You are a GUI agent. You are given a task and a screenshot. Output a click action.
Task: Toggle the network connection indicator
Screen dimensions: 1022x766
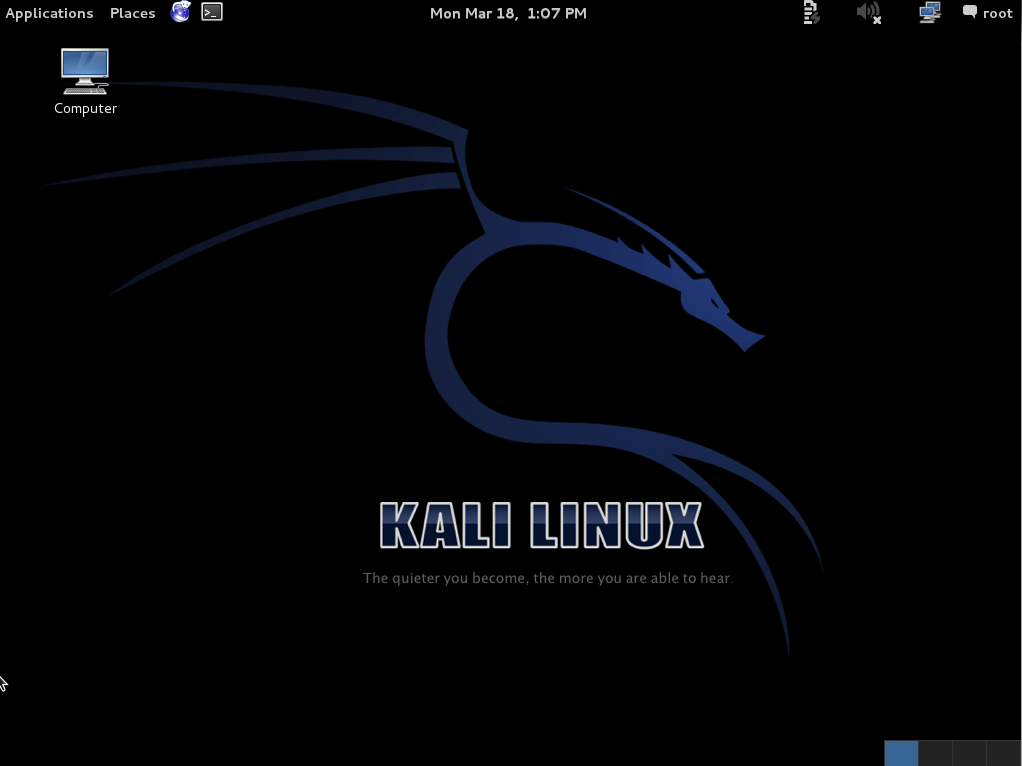[929, 13]
